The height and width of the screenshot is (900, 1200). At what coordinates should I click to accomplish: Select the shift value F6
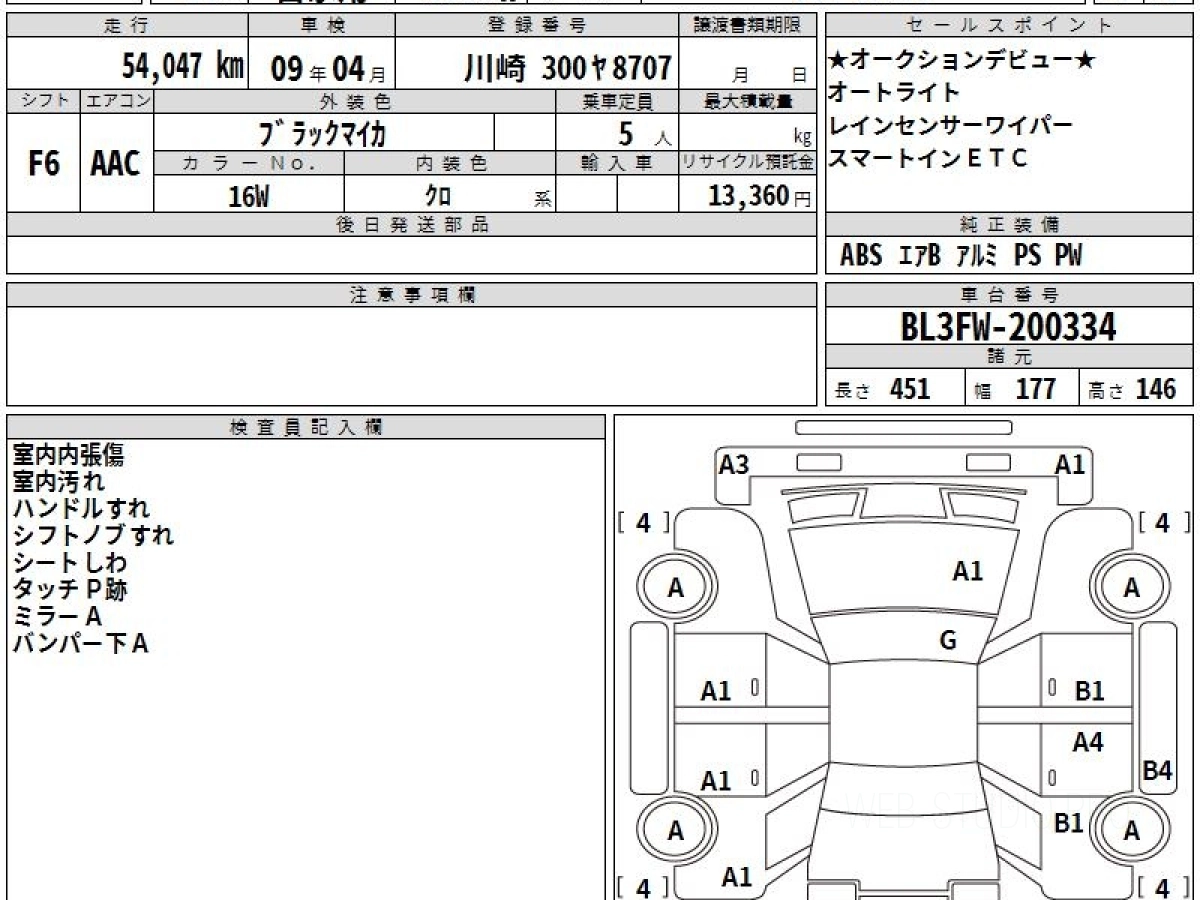43,164
